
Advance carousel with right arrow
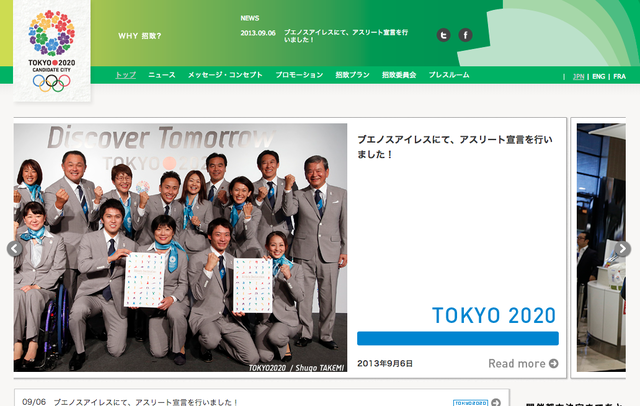point(622,248)
